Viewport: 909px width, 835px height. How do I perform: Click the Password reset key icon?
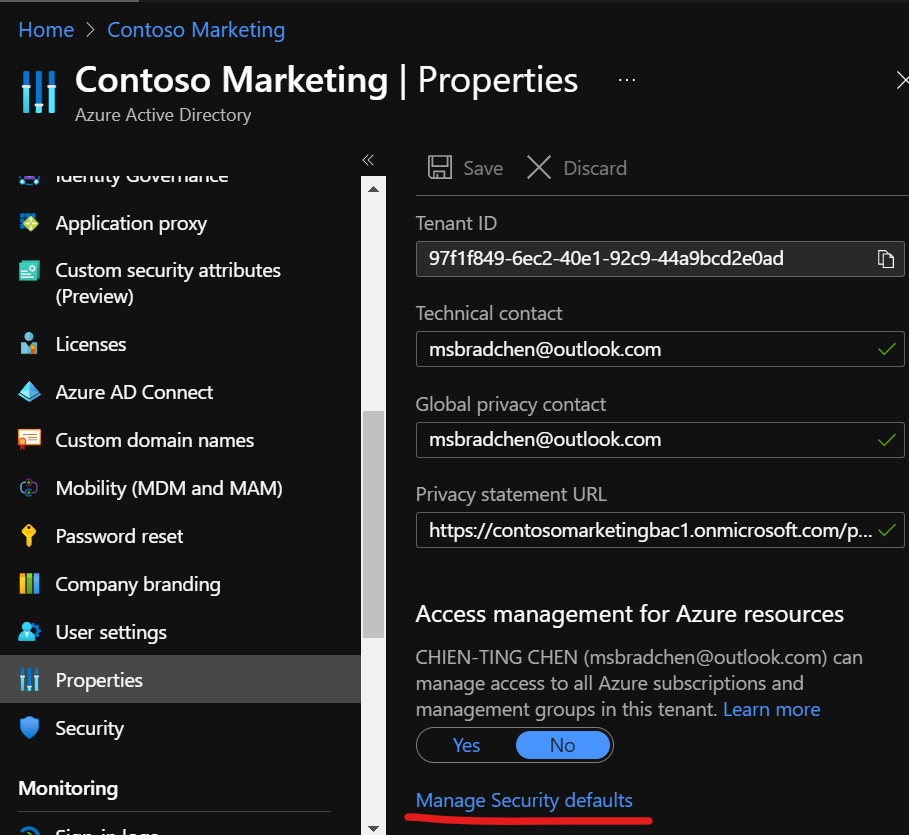coord(29,536)
